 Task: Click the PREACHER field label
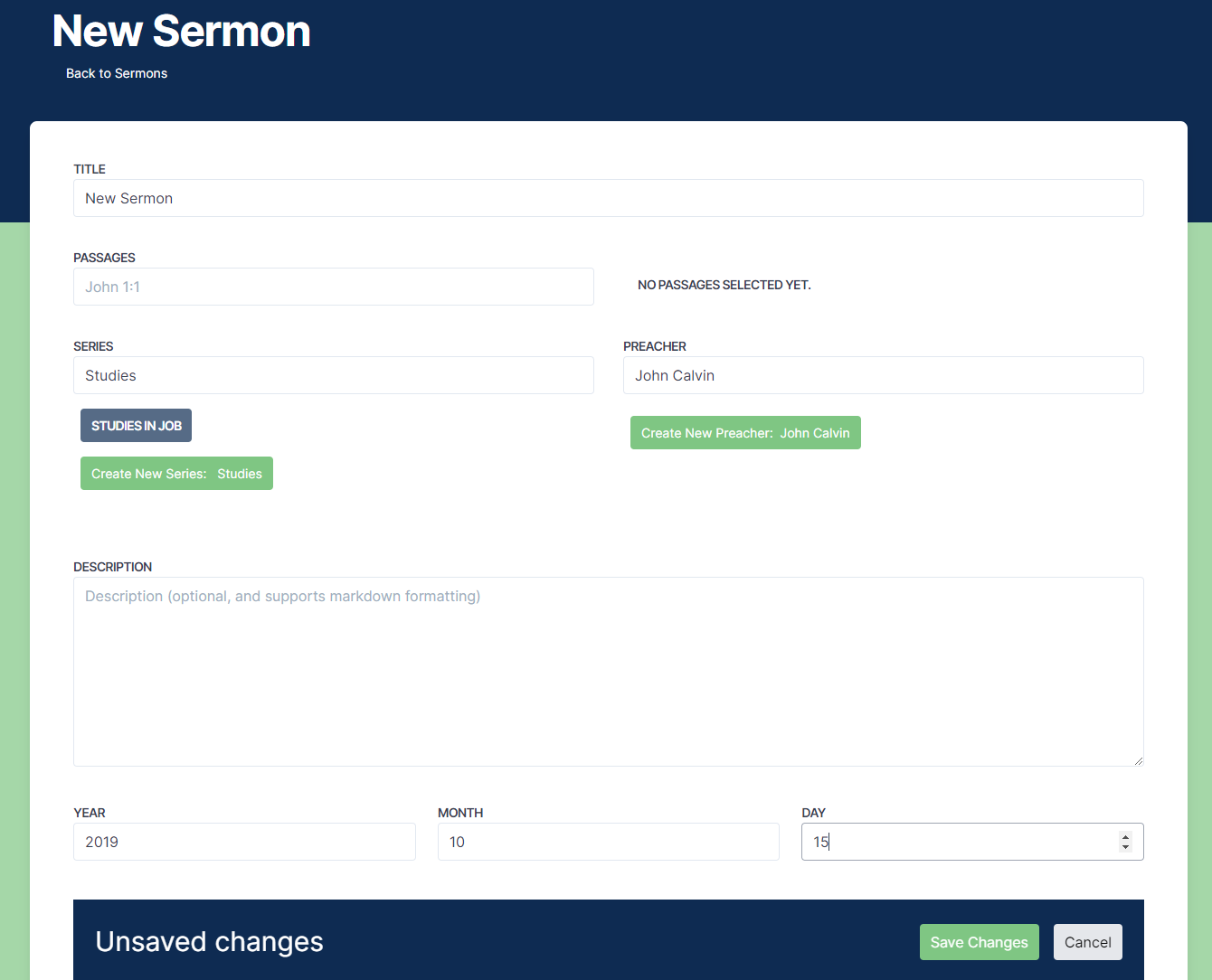(x=654, y=346)
